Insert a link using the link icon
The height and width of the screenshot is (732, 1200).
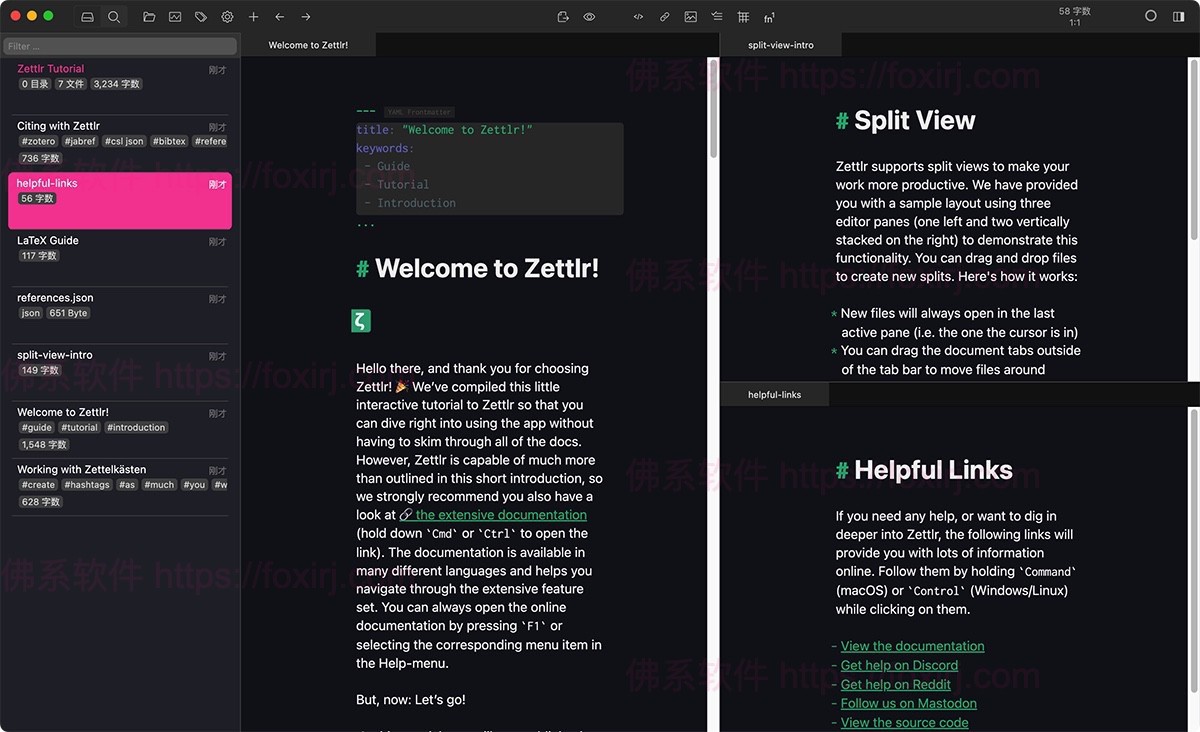click(x=665, y=16)
